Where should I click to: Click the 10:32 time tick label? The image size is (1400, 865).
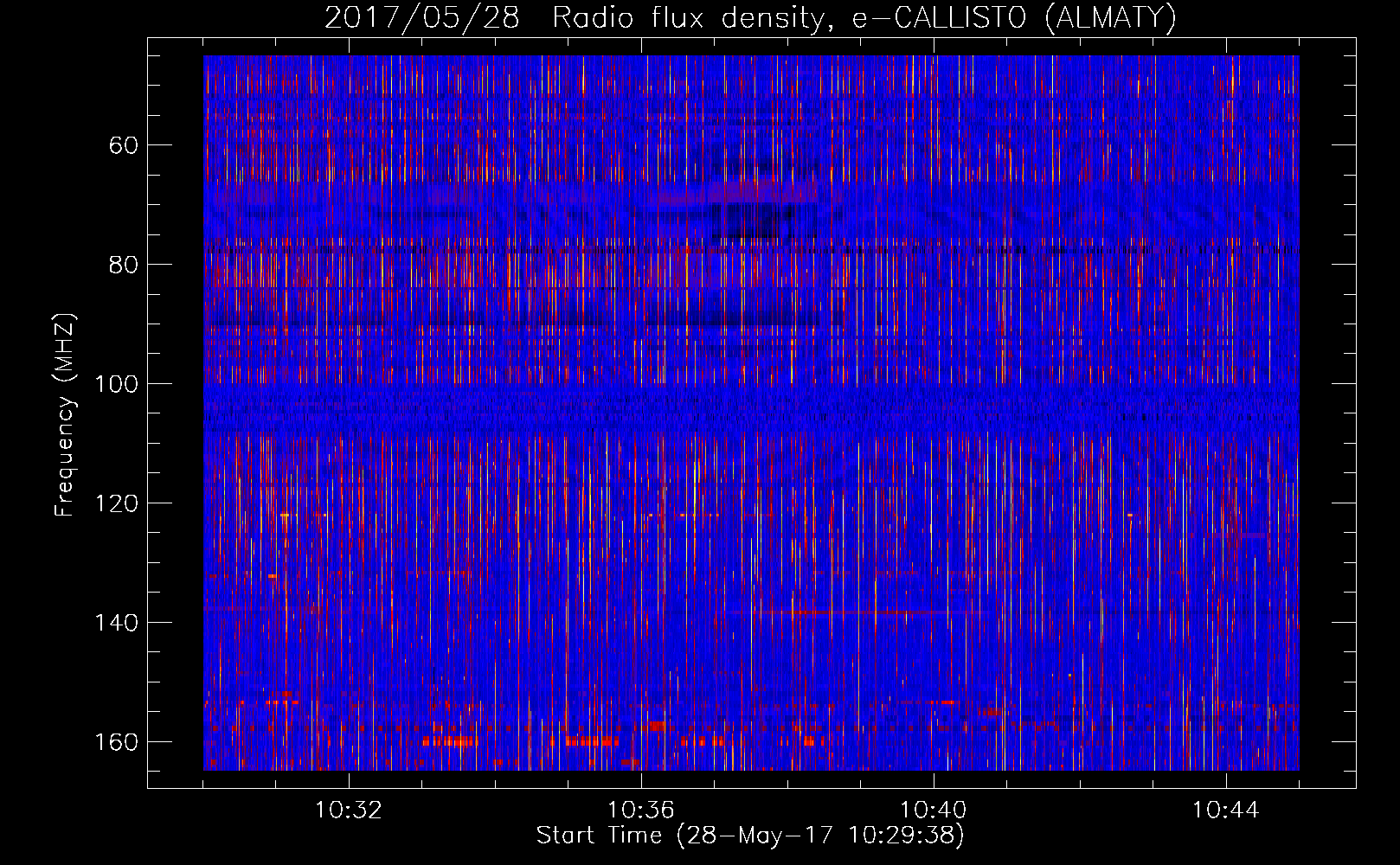[349, 811]
